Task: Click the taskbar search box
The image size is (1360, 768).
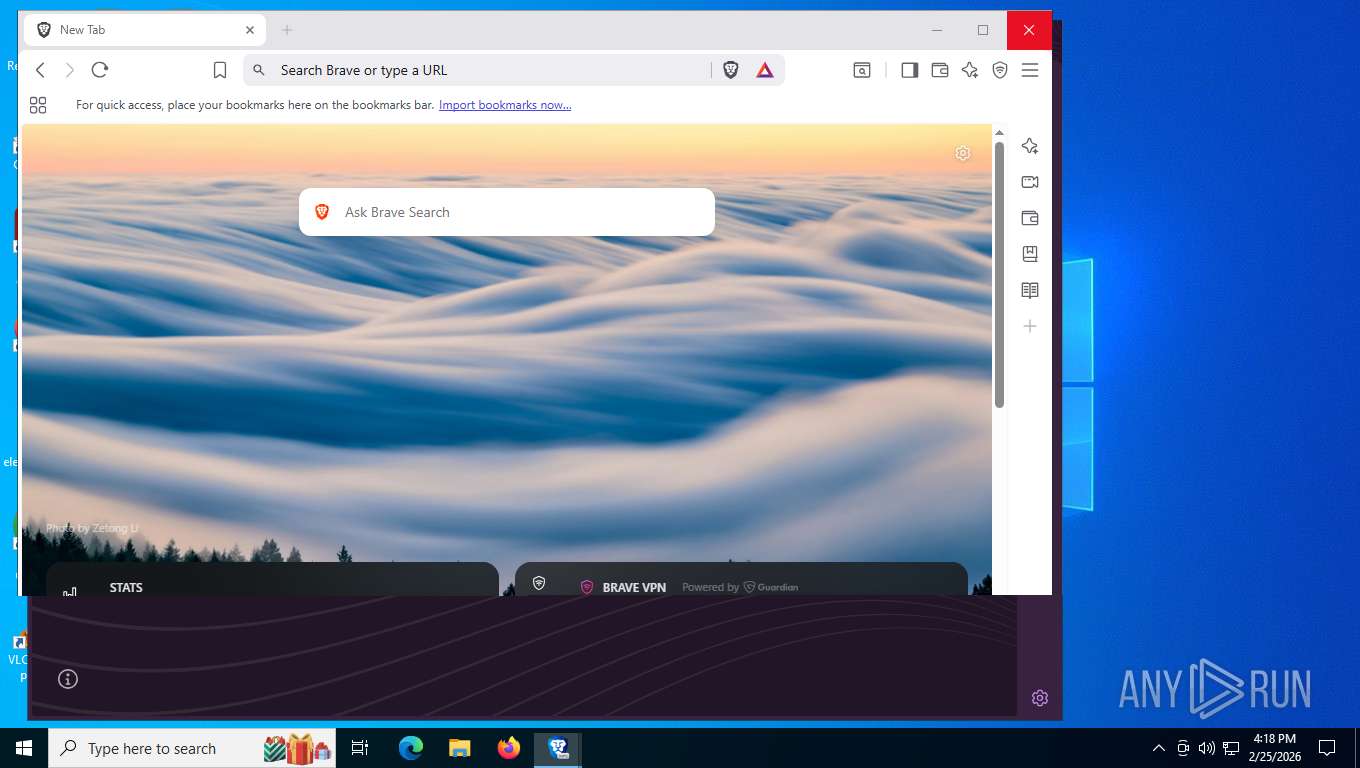Action: [x=192, y=748]
